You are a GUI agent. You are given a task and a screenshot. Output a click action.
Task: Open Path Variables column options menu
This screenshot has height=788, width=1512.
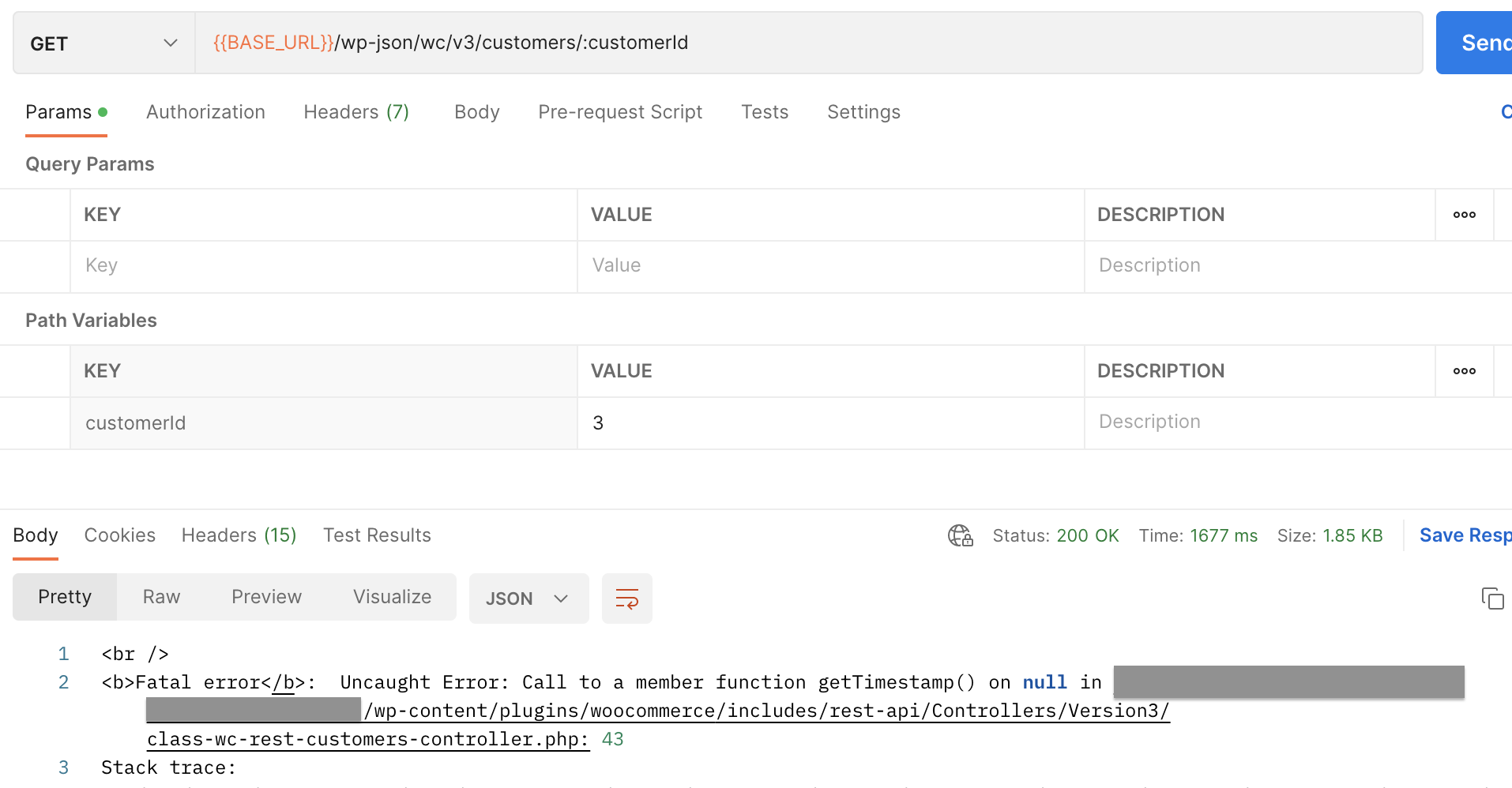tap(1465, 371)
